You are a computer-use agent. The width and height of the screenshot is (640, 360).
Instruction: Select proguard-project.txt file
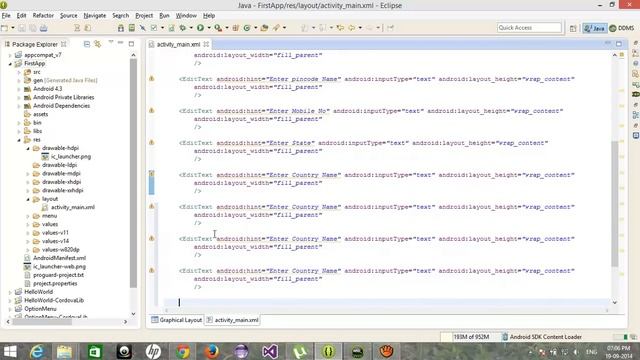(54, 275)
